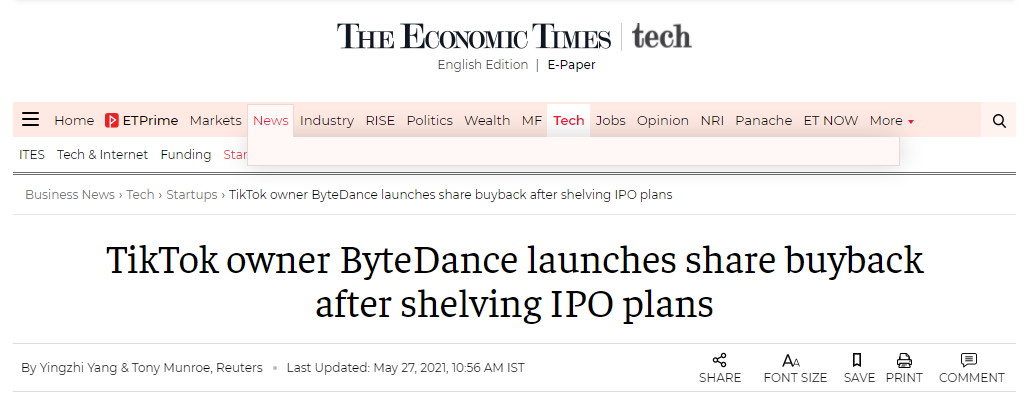This screenshot has width=1027, height=399.
Task: Save article with bookmark icon
Action: pyautogui.click(x=857, y=360)
